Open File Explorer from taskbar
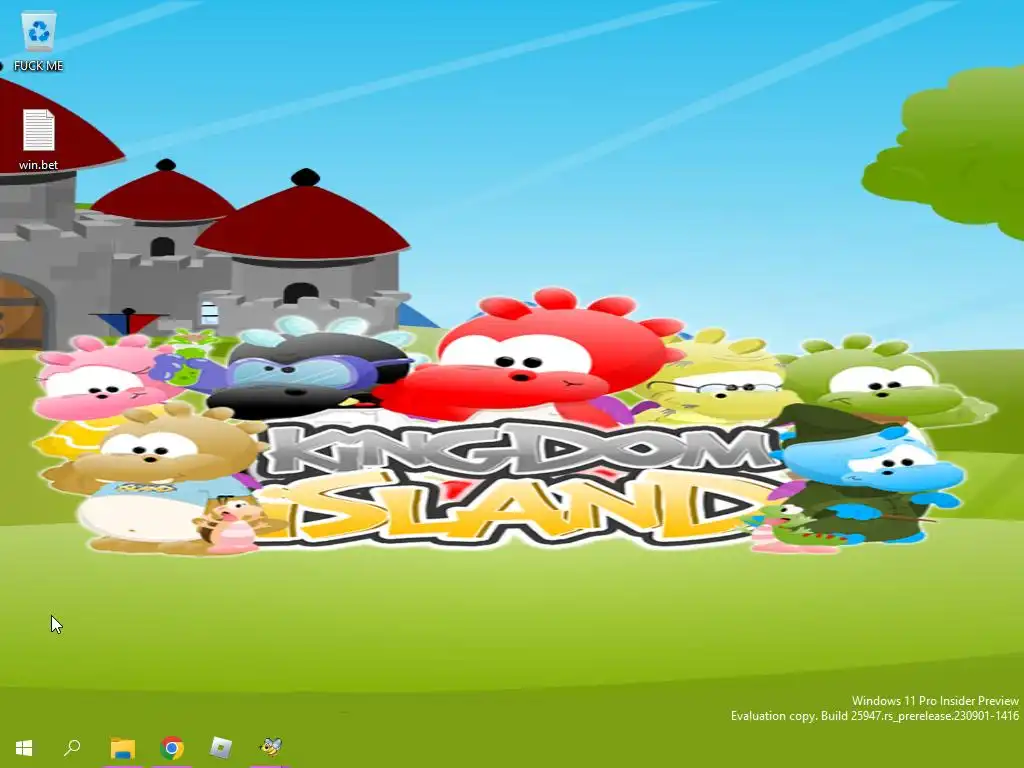This screenshot has height=768, width=1024. pos(122,748)
